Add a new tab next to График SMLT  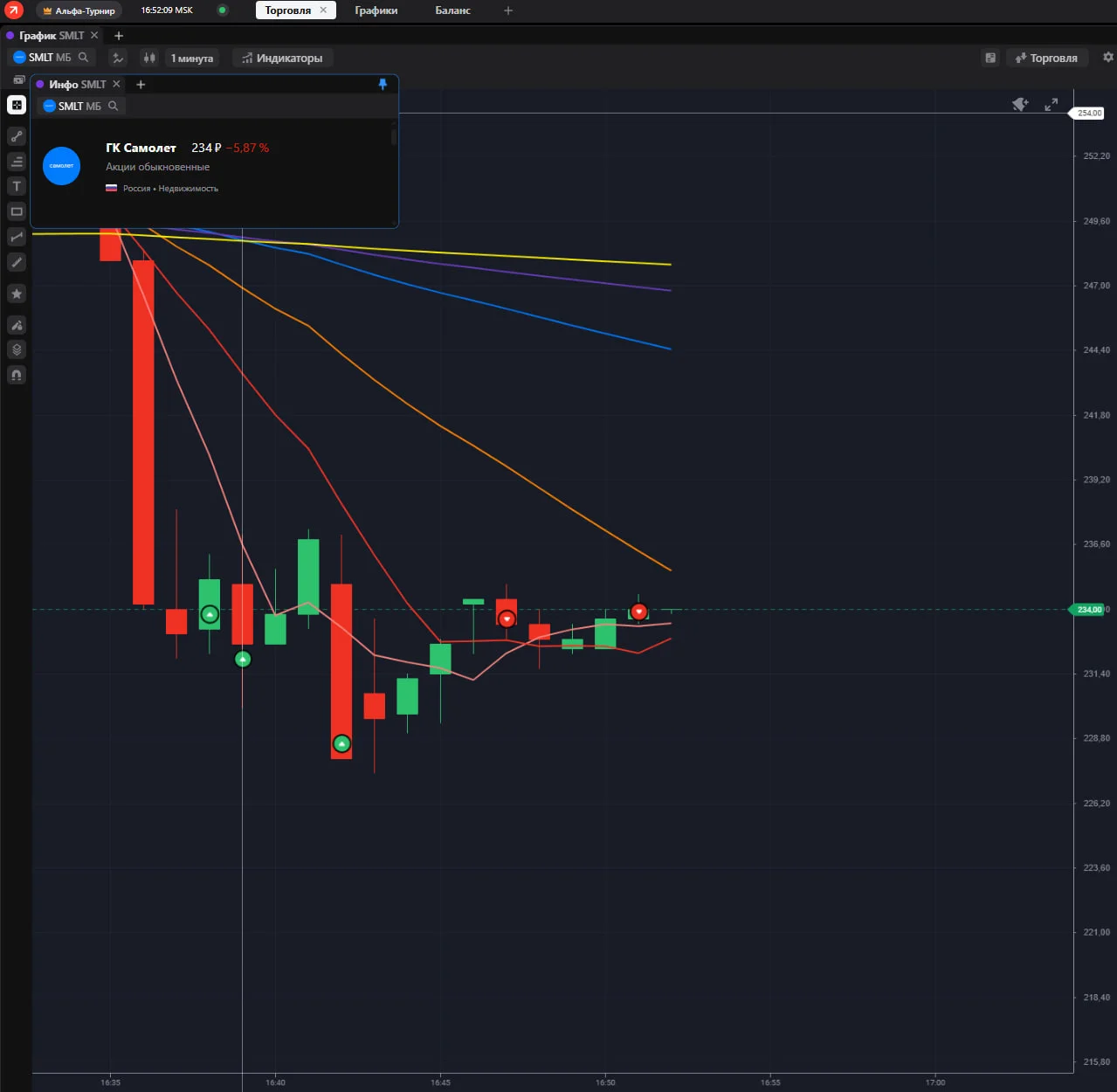click(x=119, y=36)
